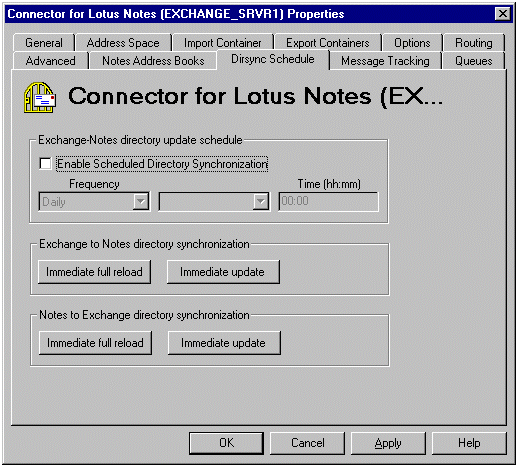Click the Apply button

tap(388, 443)
